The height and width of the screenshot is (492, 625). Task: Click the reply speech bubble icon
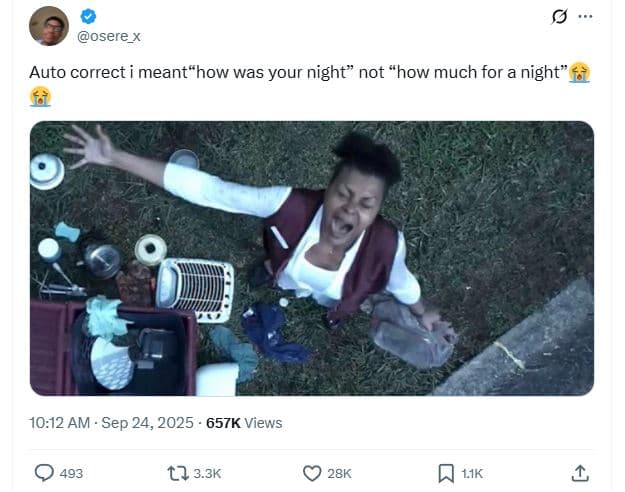tap(44, 473)
